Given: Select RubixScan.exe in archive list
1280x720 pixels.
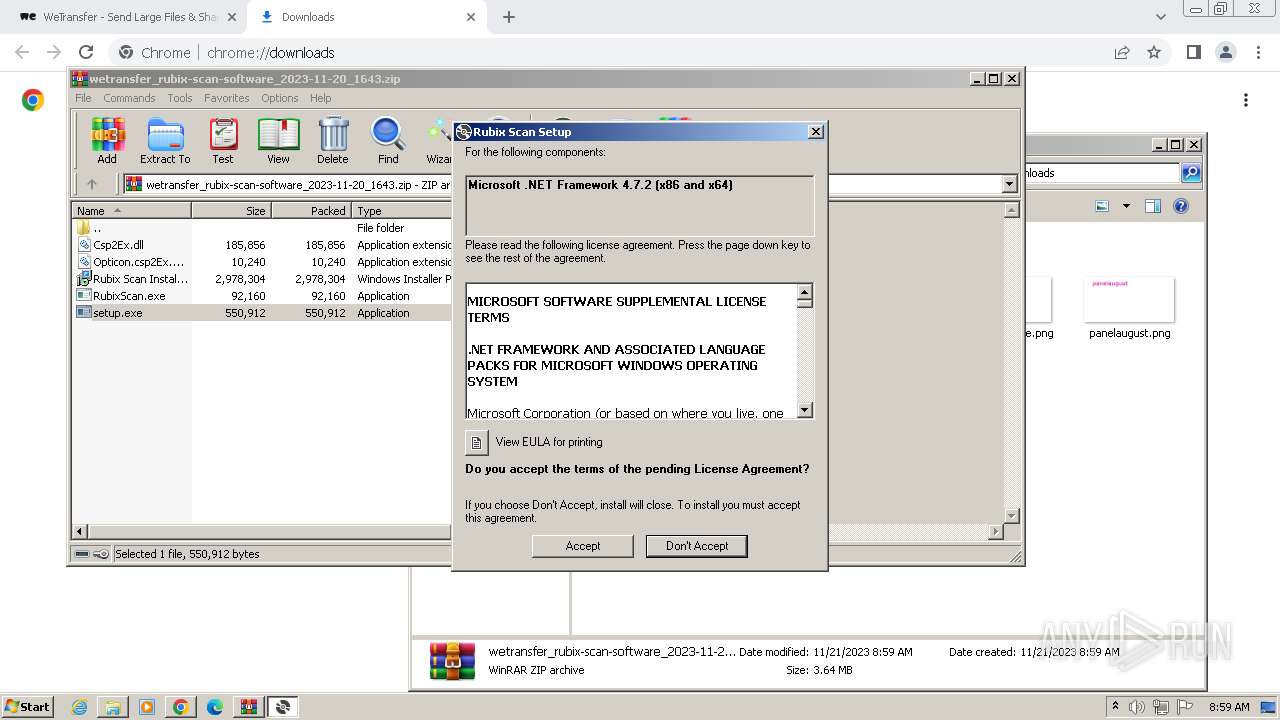Looking at the screenshot, I should (x=263, y=296).
